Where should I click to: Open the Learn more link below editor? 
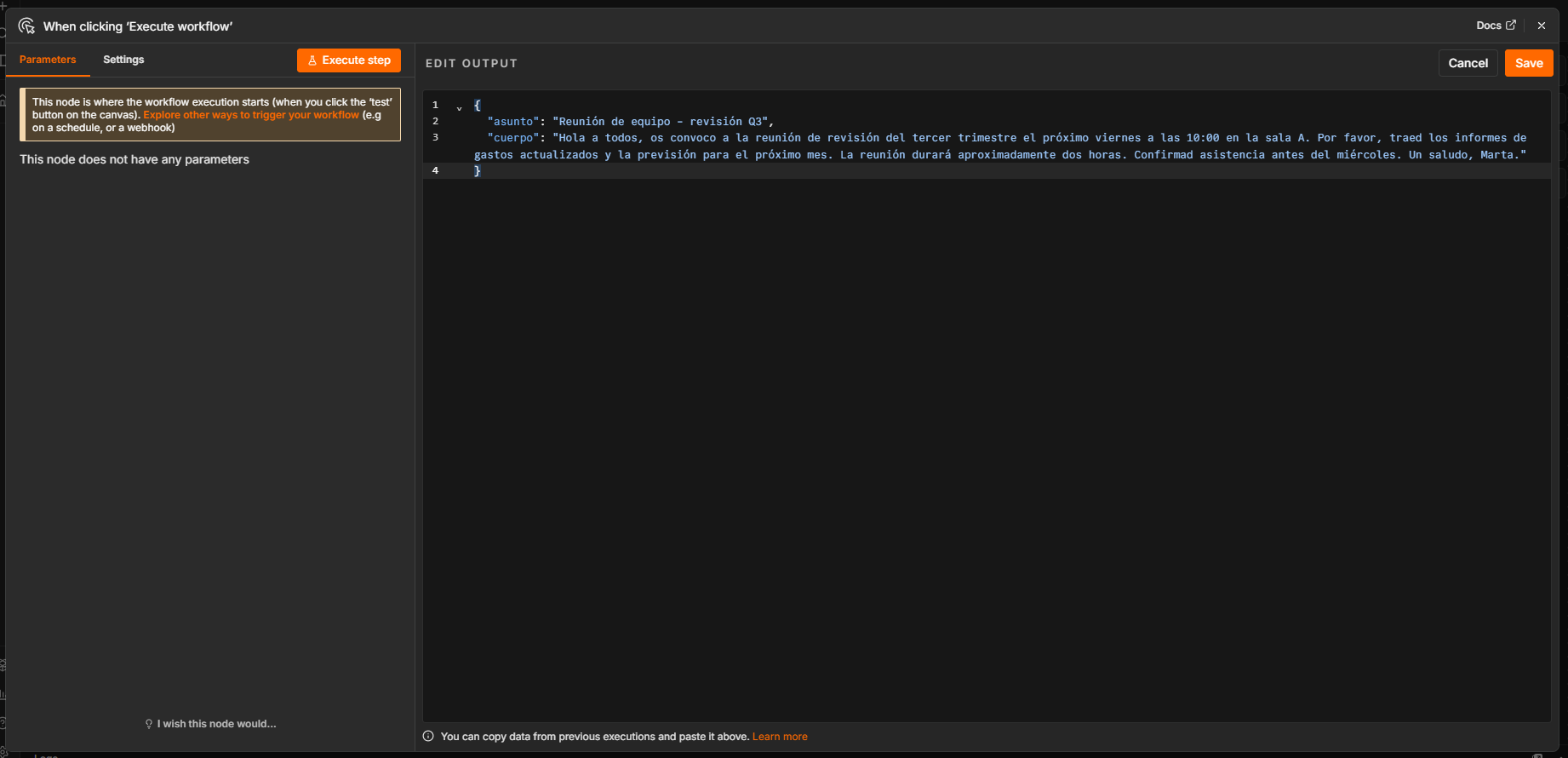(x=780, y=737)
